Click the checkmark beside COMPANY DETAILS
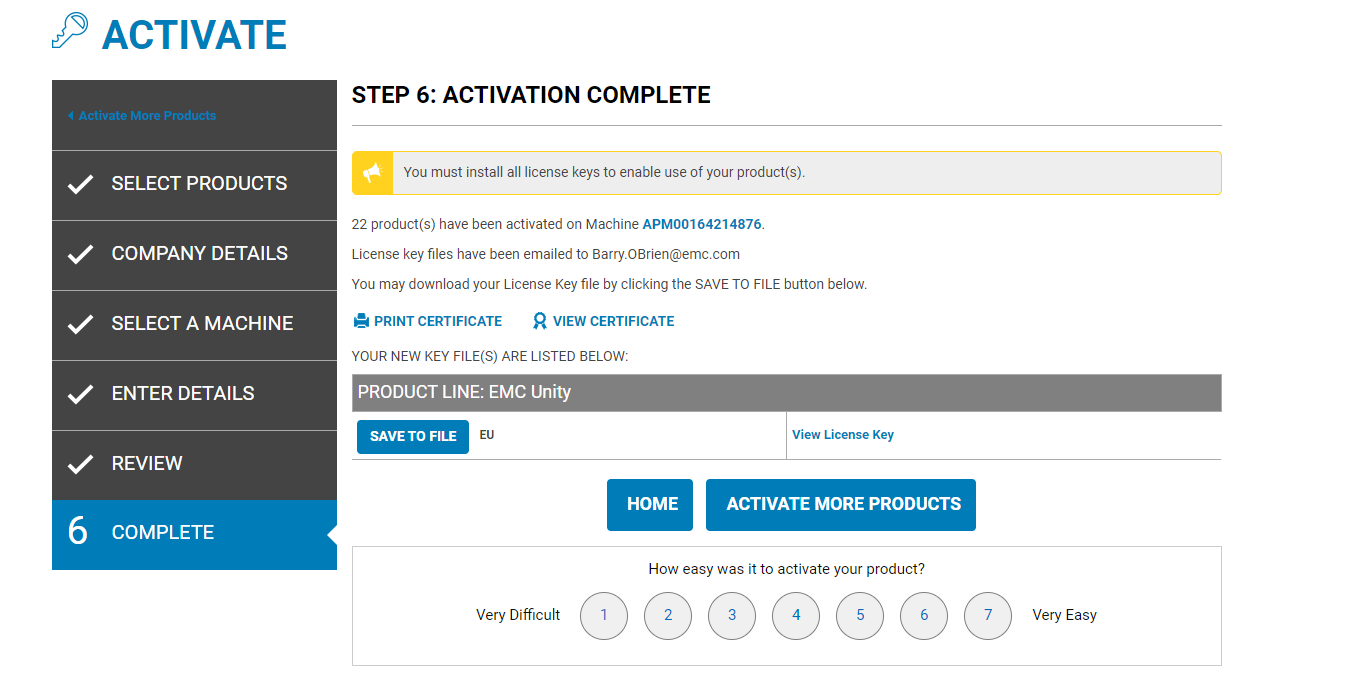The height and width of the screenshot is (685, 1351). tap(80, 253)
